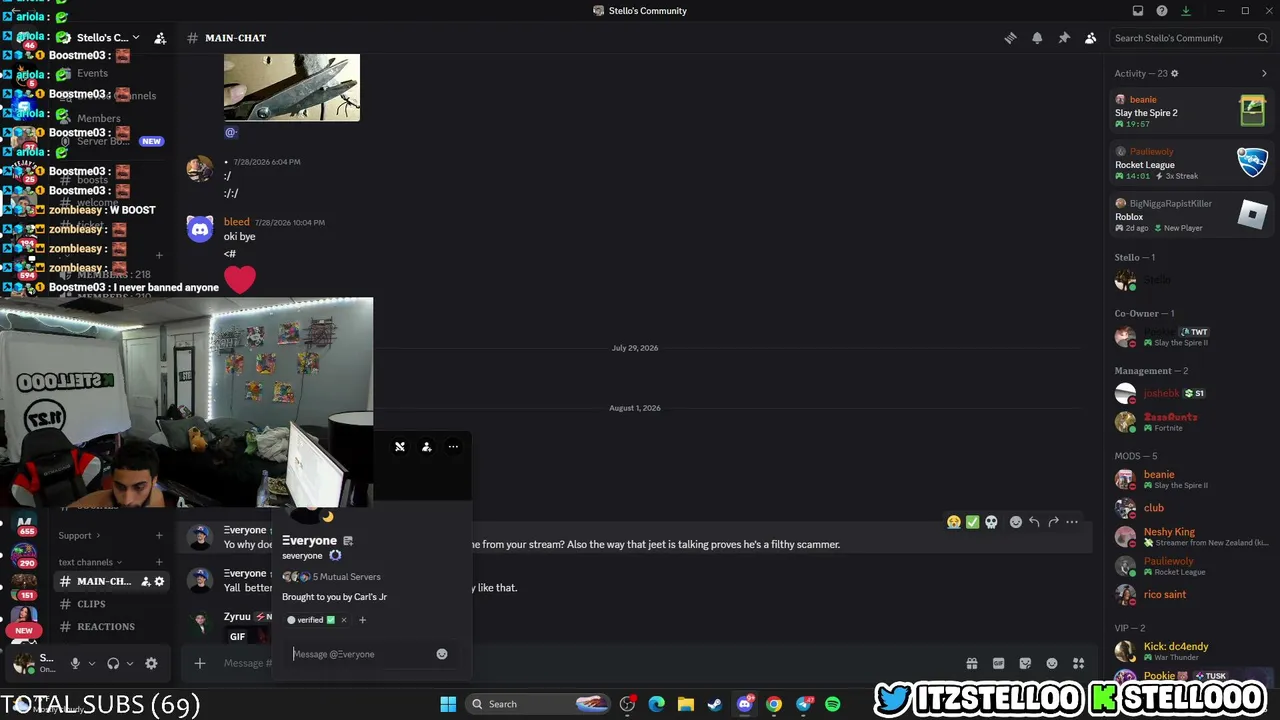This screenshot has width=1280, height=720.
Task: Add a role to Ξveryone's profile
Action: [362, 620]
